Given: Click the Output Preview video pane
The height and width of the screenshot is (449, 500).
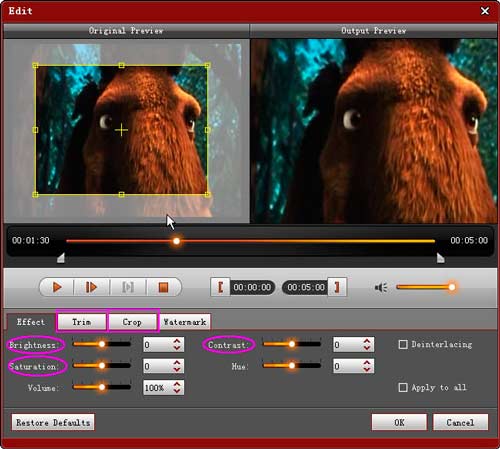Looking at the screenshot, I should pyautogui.click(x=374, y=131).
